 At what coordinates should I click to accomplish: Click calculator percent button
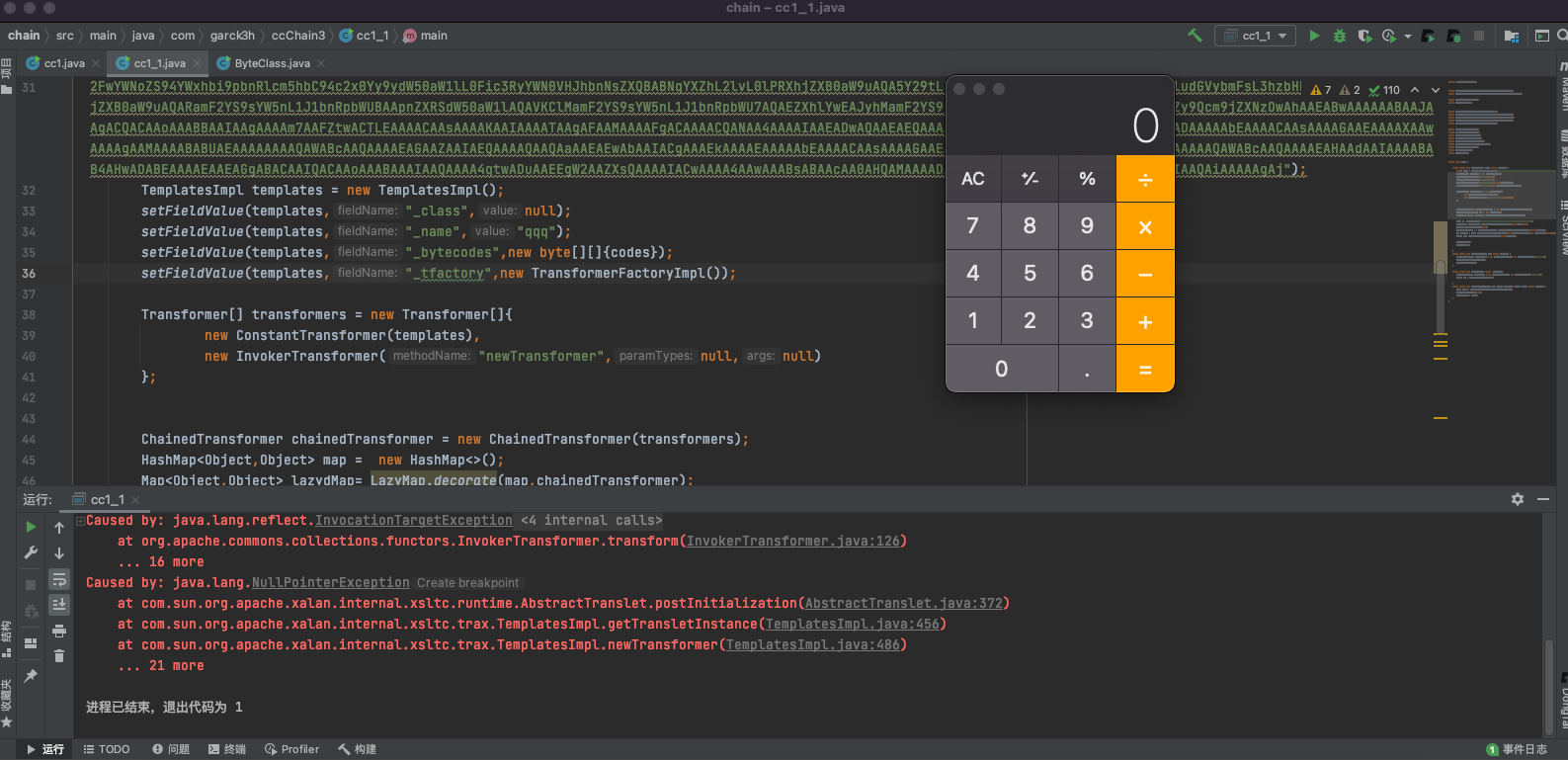coord(1087,179)
